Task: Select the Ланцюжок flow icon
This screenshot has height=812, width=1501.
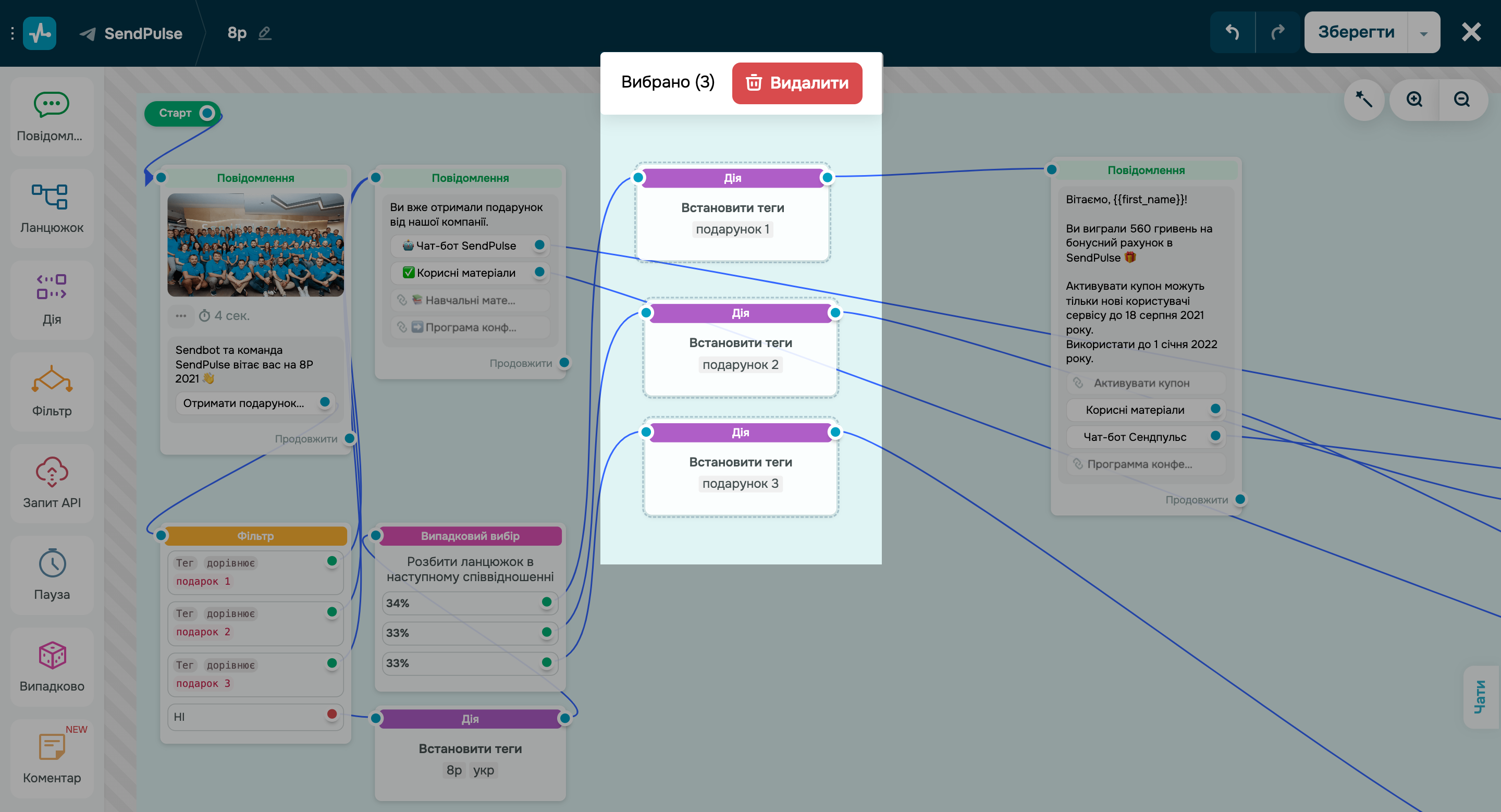Action: tap(51, 197)
